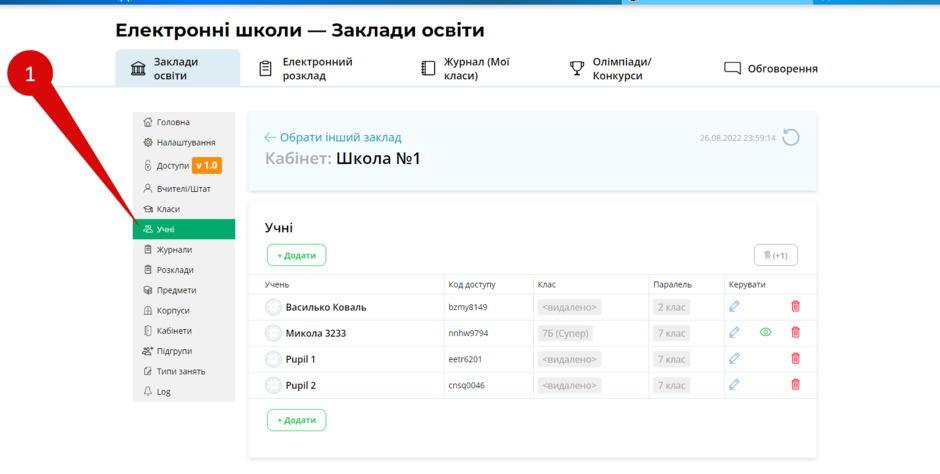
Task: Delete Василько Коваль with trash icon
Action: click(x=796, y=307)
